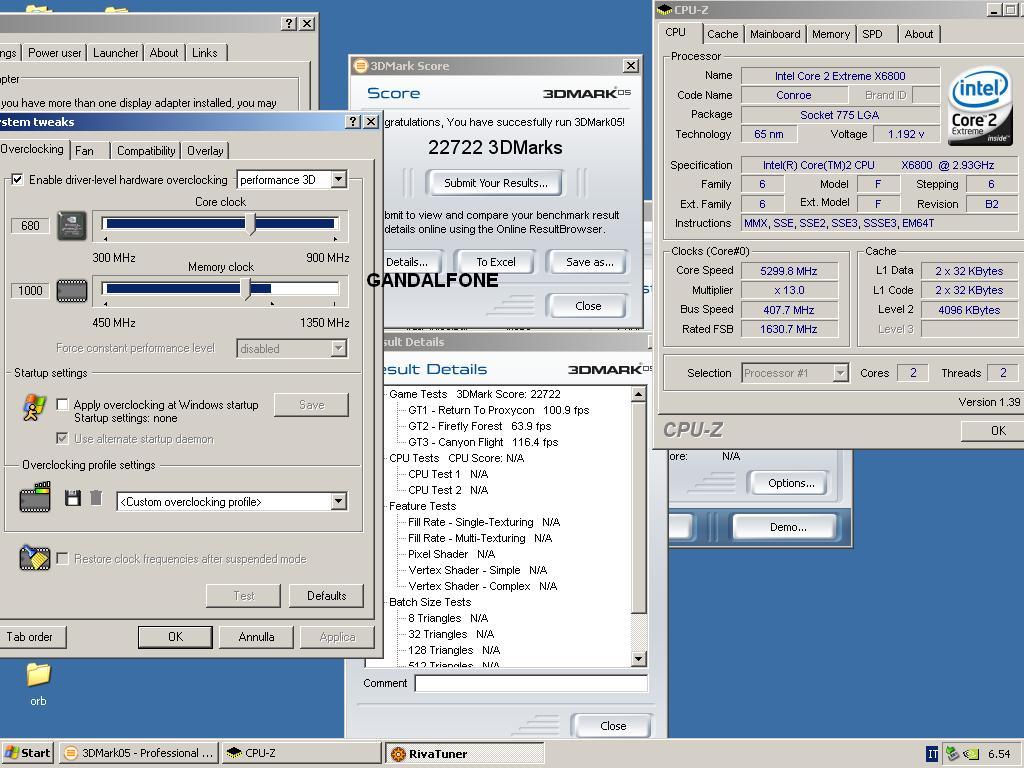Click the GPU core clock chip icon
Image resolution: width=1024 pixels, height=768 pixels.
72,225
